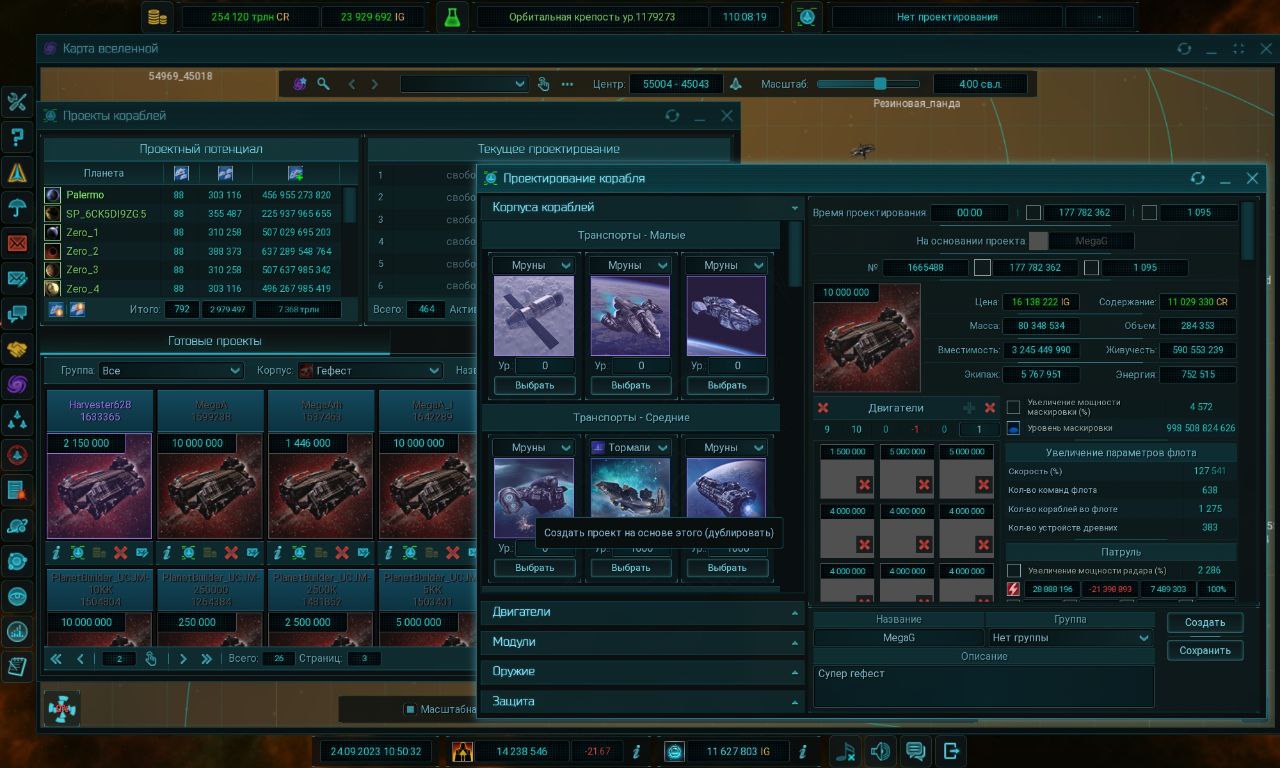
Task: Open the statistics chart sidebar icon
Action: click(17, 632)
